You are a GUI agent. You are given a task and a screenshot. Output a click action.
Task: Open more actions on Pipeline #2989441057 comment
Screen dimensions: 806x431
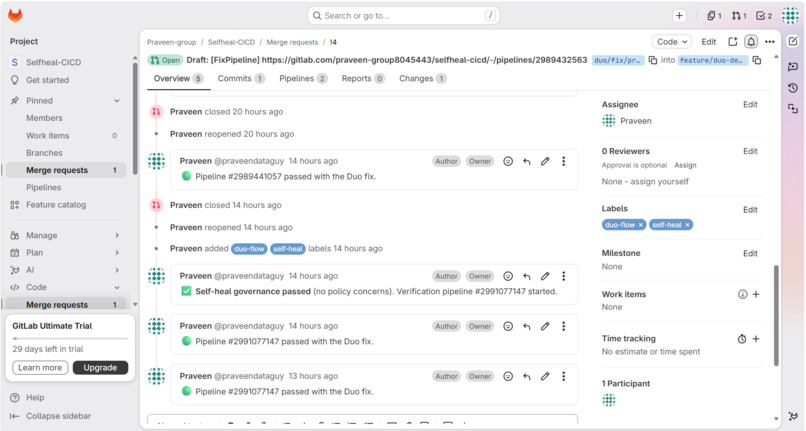click(563, 161)
